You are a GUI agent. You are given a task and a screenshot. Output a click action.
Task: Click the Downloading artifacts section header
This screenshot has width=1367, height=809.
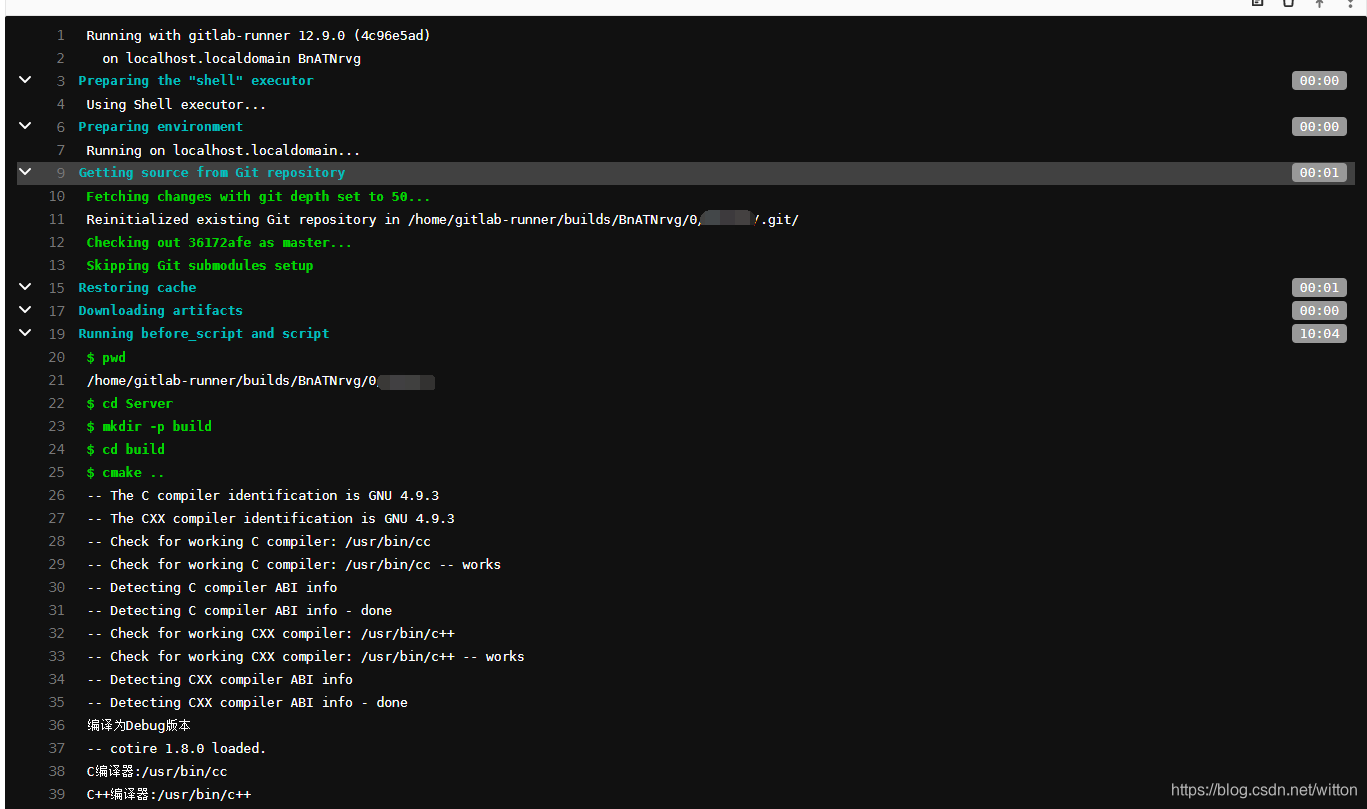pos(161,311)
